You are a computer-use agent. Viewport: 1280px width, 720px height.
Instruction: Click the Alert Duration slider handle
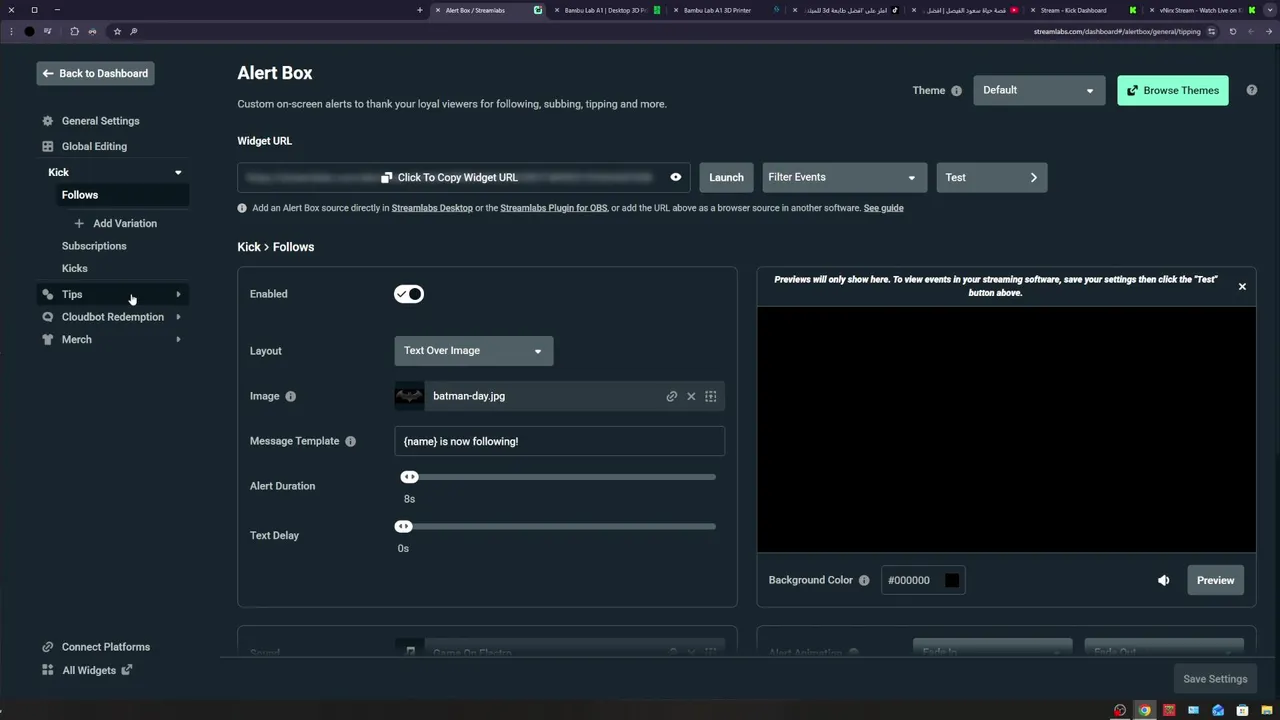409,477
